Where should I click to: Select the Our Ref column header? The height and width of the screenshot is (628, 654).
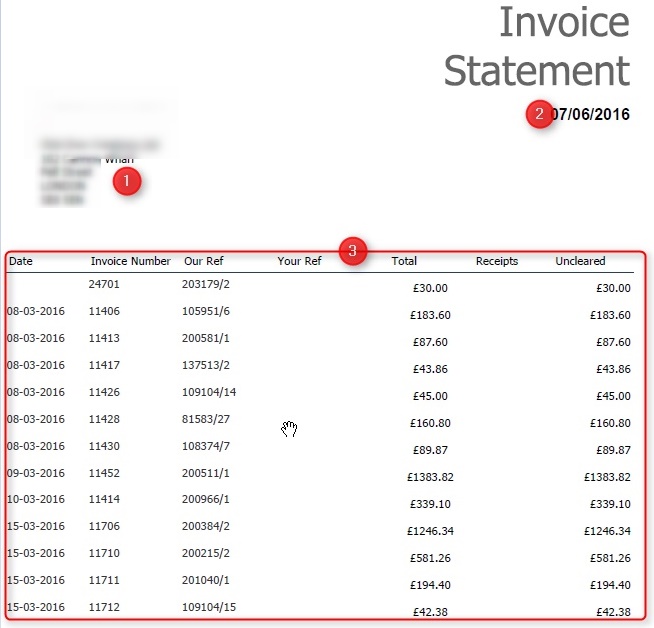pos(206,262)
